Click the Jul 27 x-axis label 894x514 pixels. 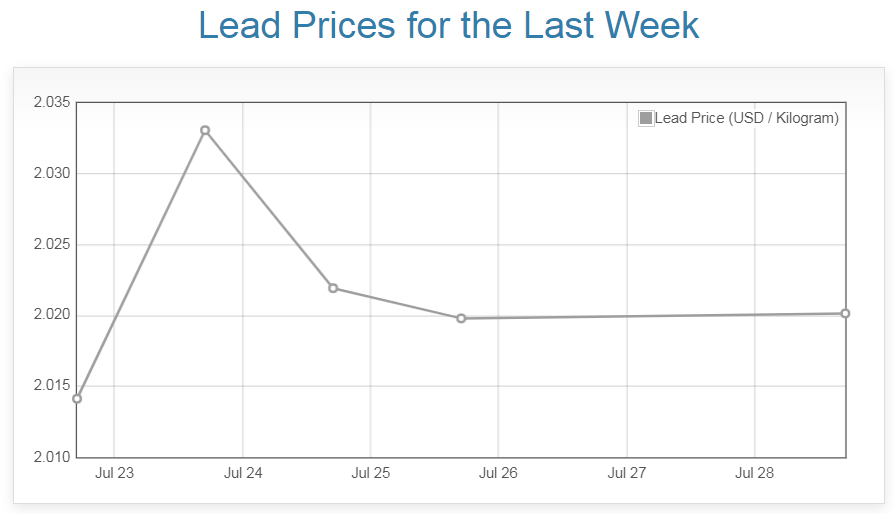tap(626, 474)
